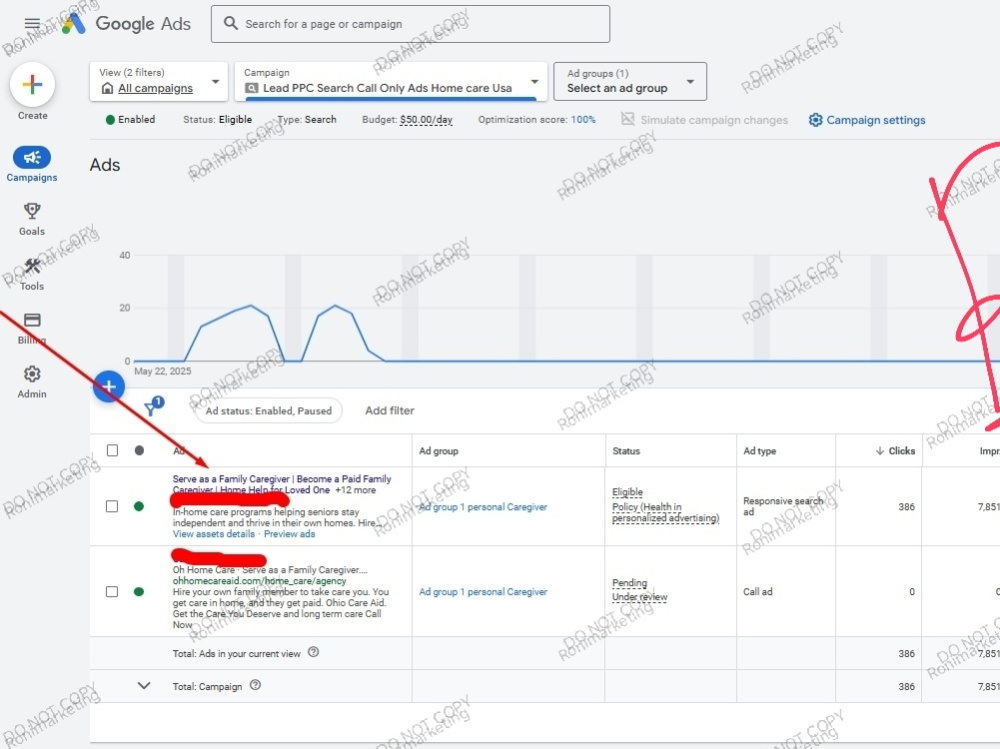Open Campaign settings link

876,120
